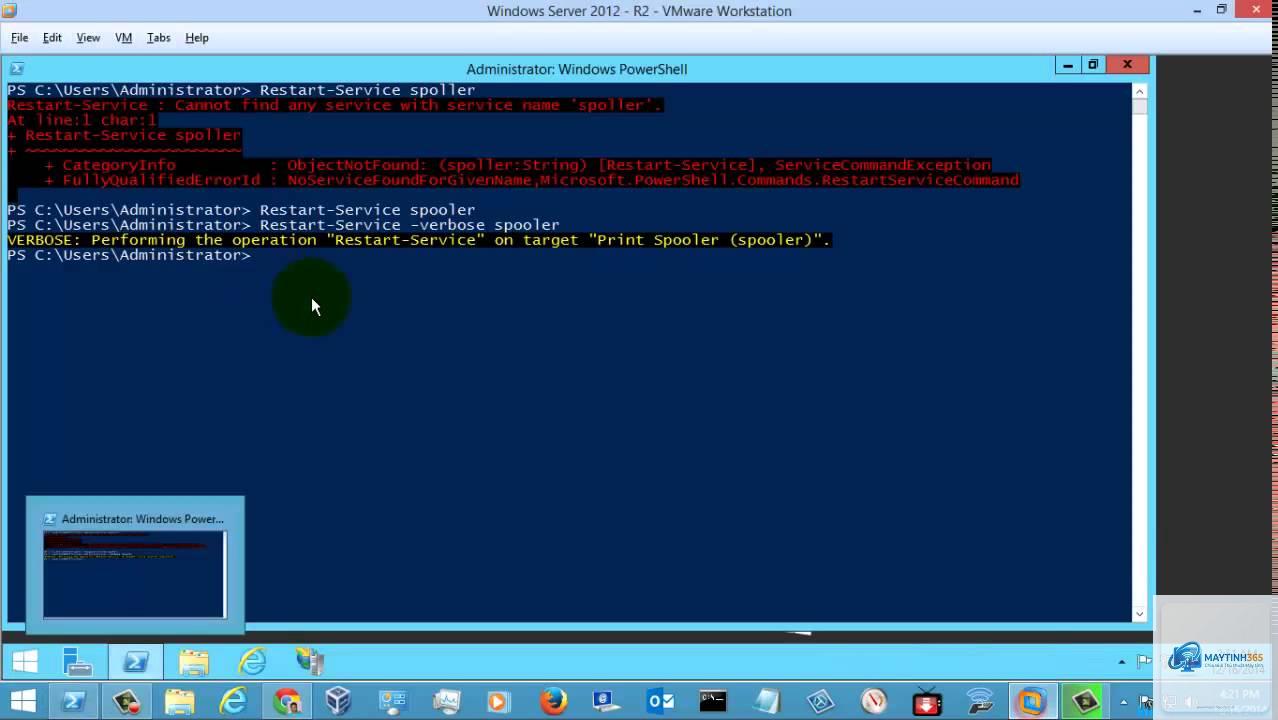Click PowerShell scrollbar up arrow
The height and width of the screenshot is (720, 1278).
pos(1140,91)
